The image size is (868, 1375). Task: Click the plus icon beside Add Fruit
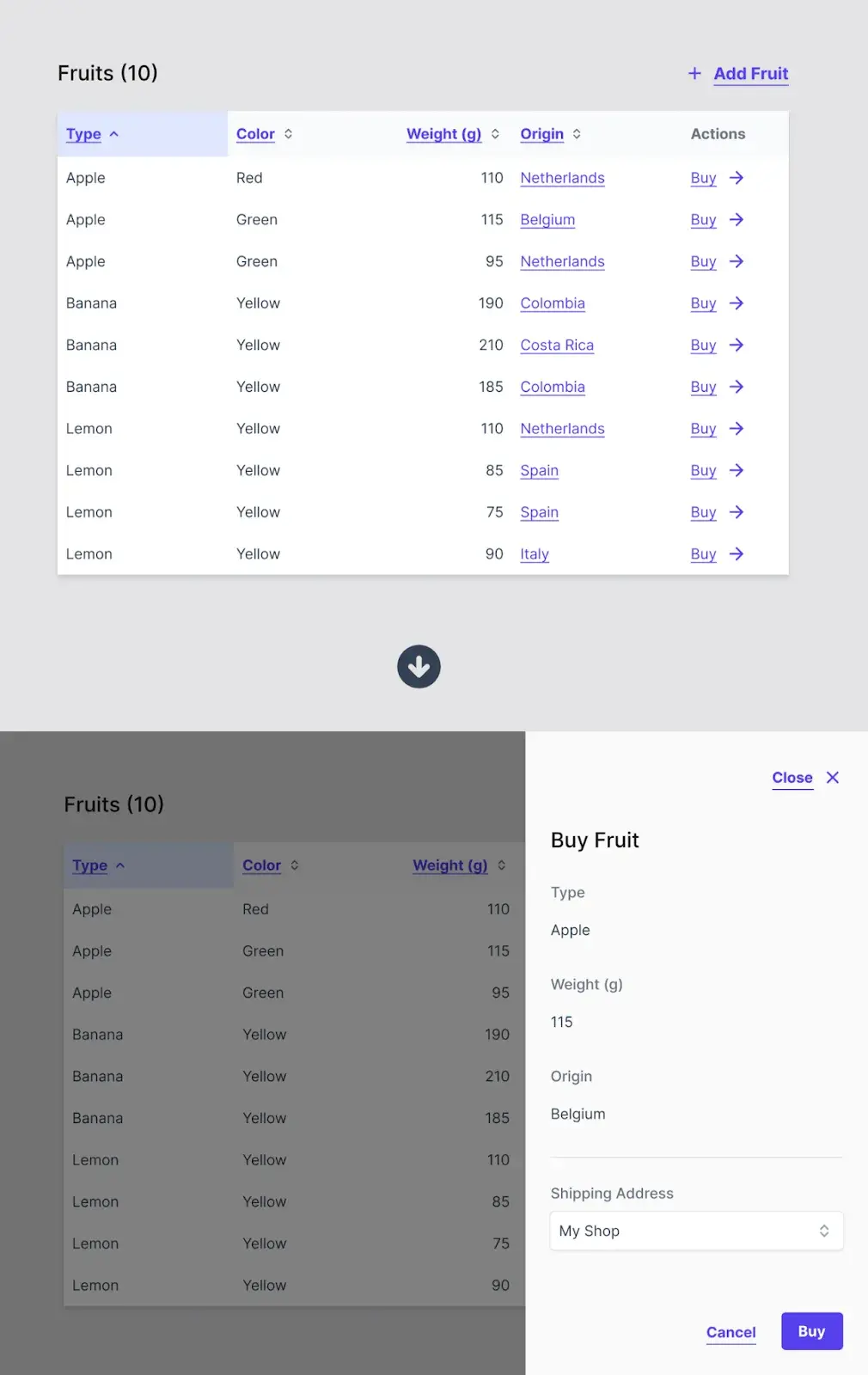coord(694,74)
